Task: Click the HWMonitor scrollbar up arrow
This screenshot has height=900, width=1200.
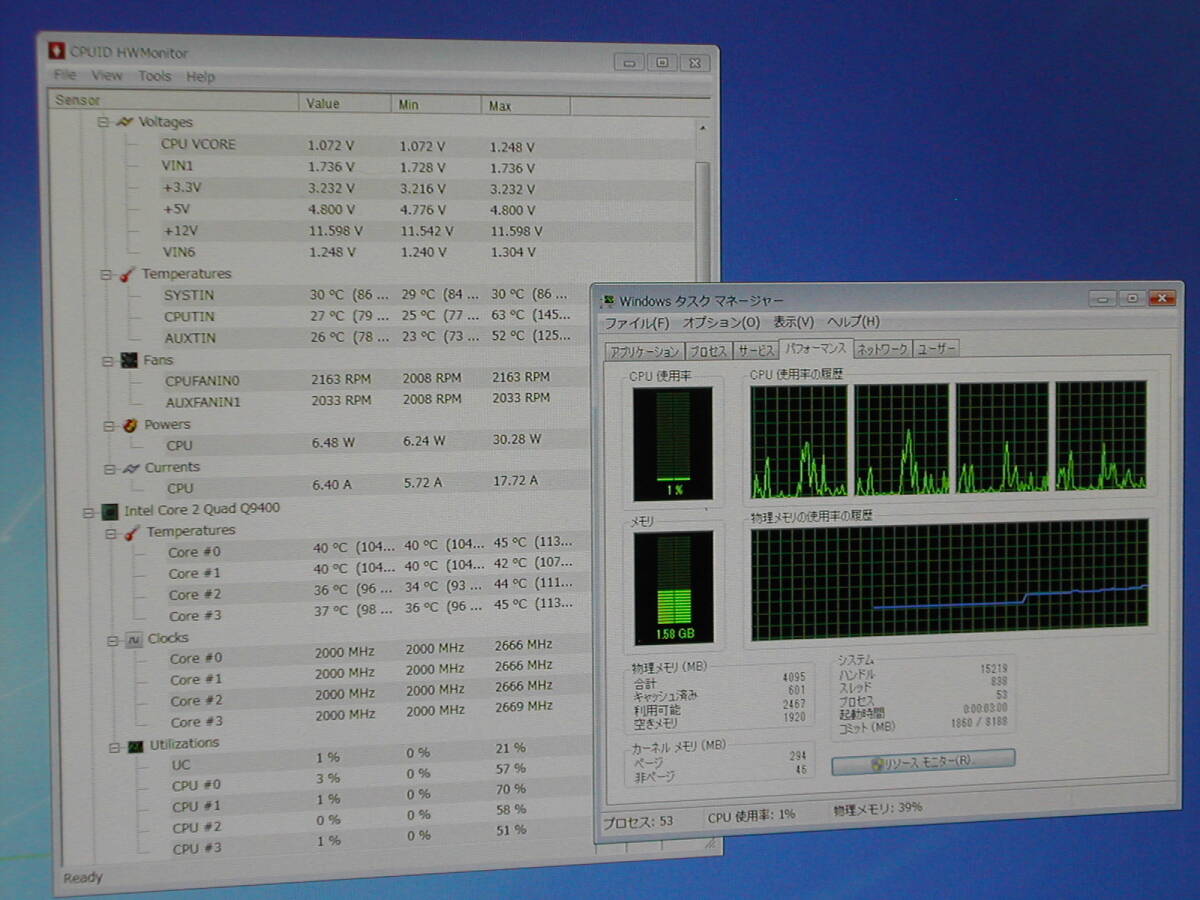Action: coord(702,129)
